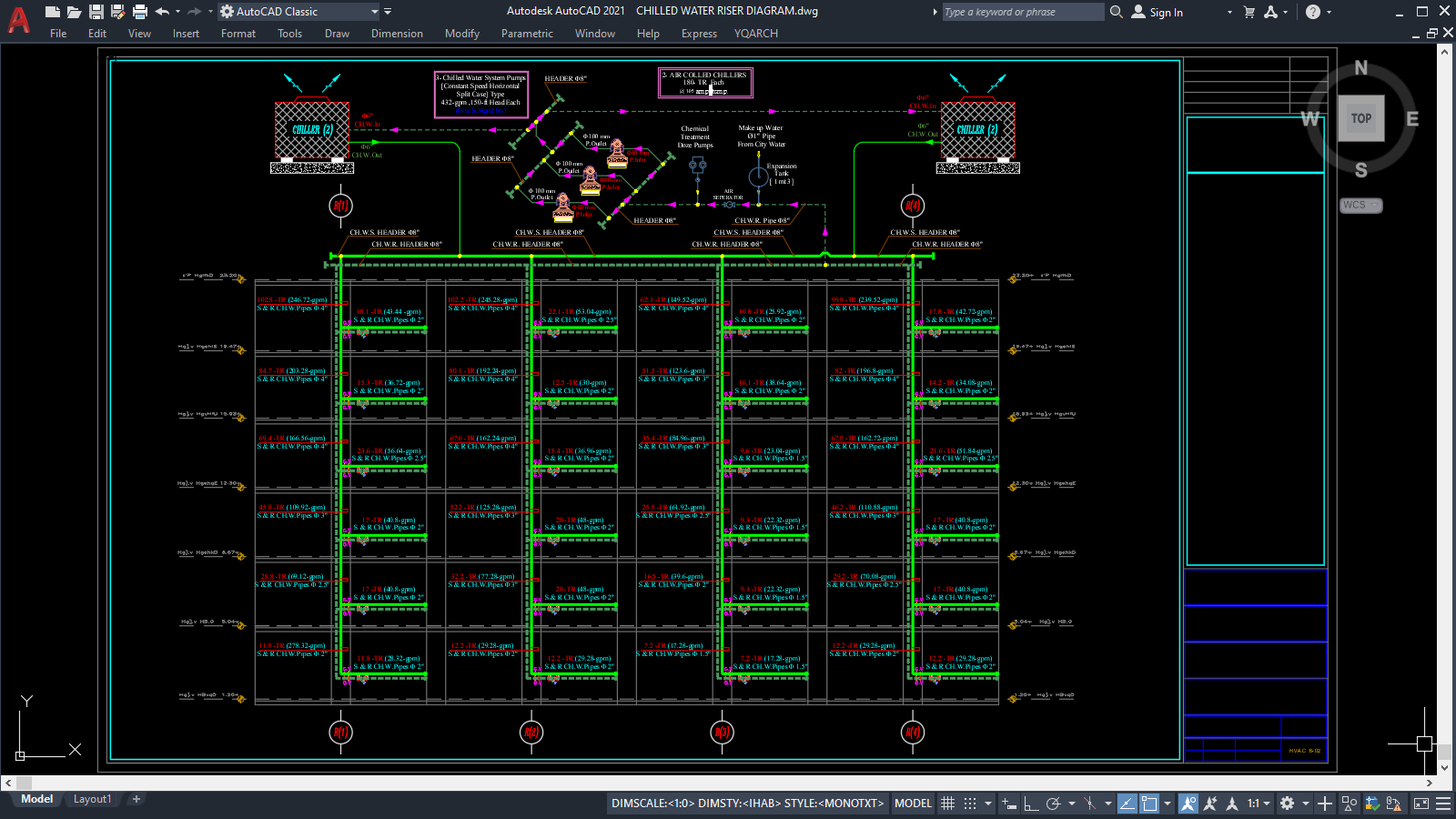Image resolution: width=1456 pixels, height=819 pixels.
Task: Open the Draw menu
Action: point(337,34)
